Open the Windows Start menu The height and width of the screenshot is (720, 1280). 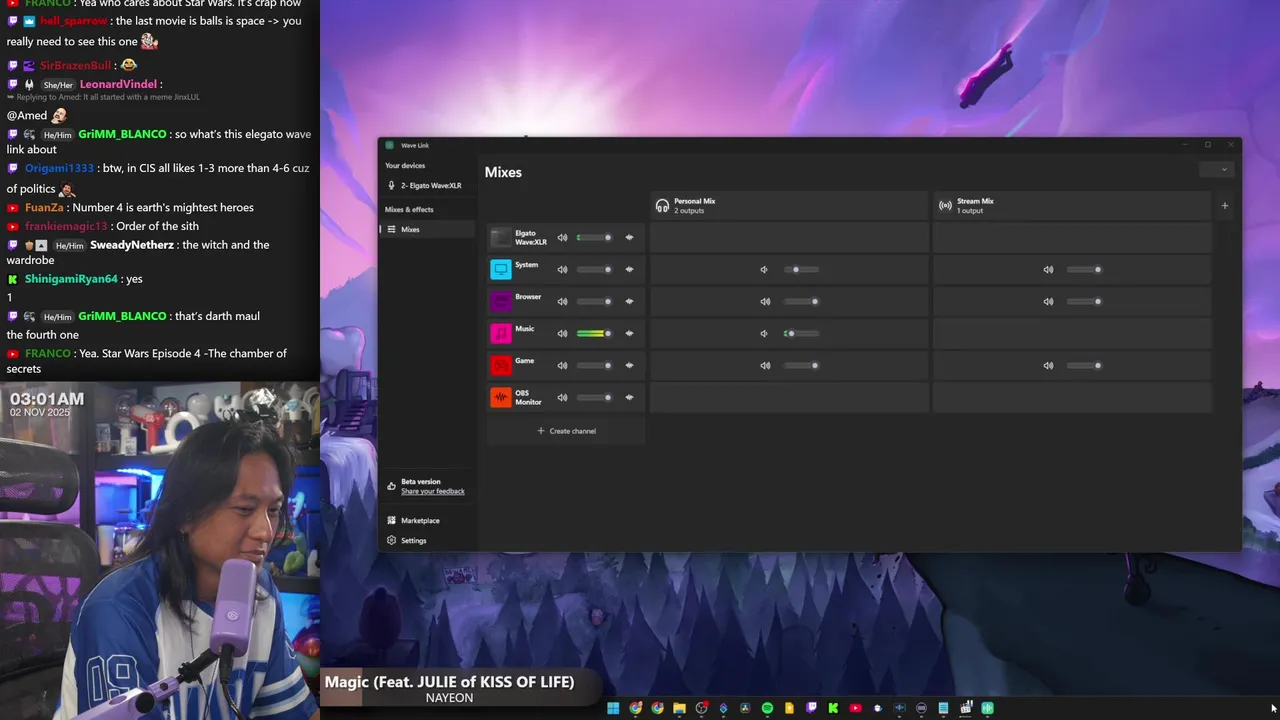tap(613, 708)
